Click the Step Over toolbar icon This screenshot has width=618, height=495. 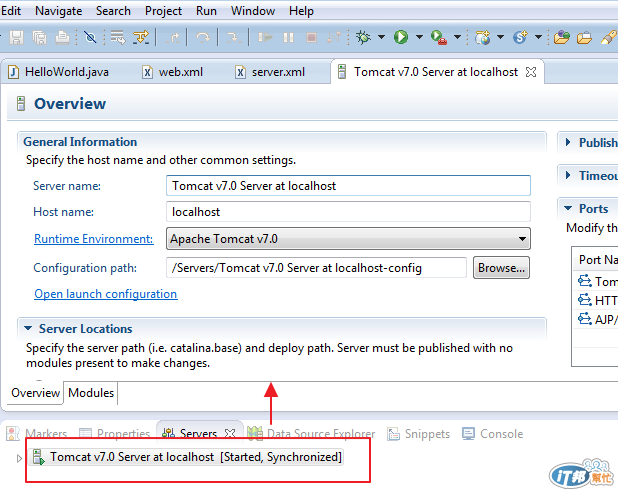(x=203, y=37)
